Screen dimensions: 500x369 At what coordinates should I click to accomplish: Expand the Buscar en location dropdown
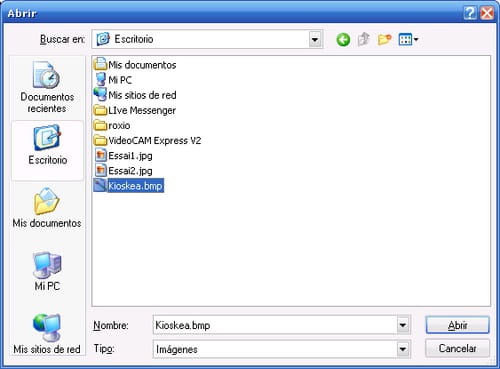(315, 40)
